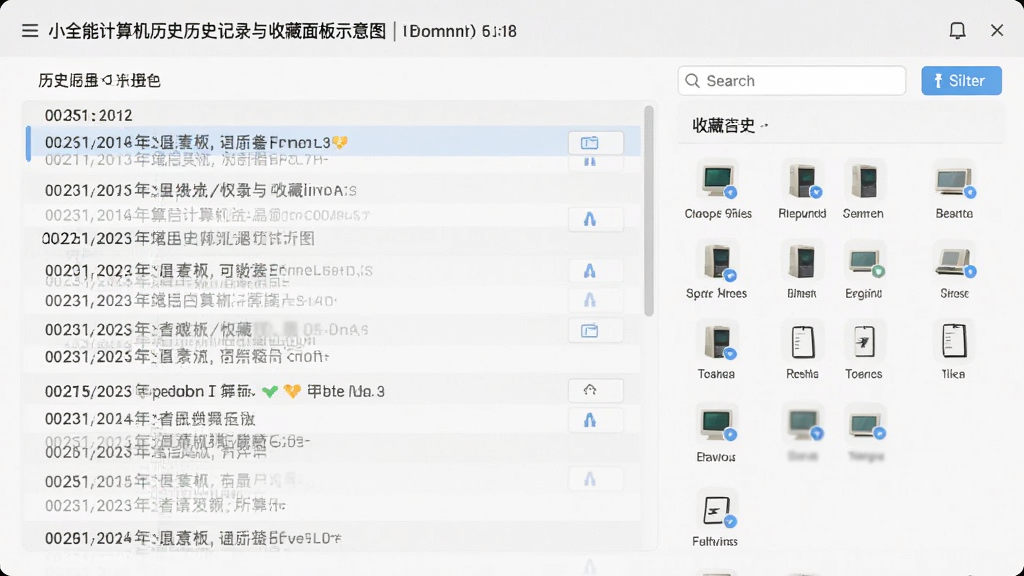Select the 00261,2024 bottom history row
This screenshot has height=576, width=1024.
(x=333, y=538)
